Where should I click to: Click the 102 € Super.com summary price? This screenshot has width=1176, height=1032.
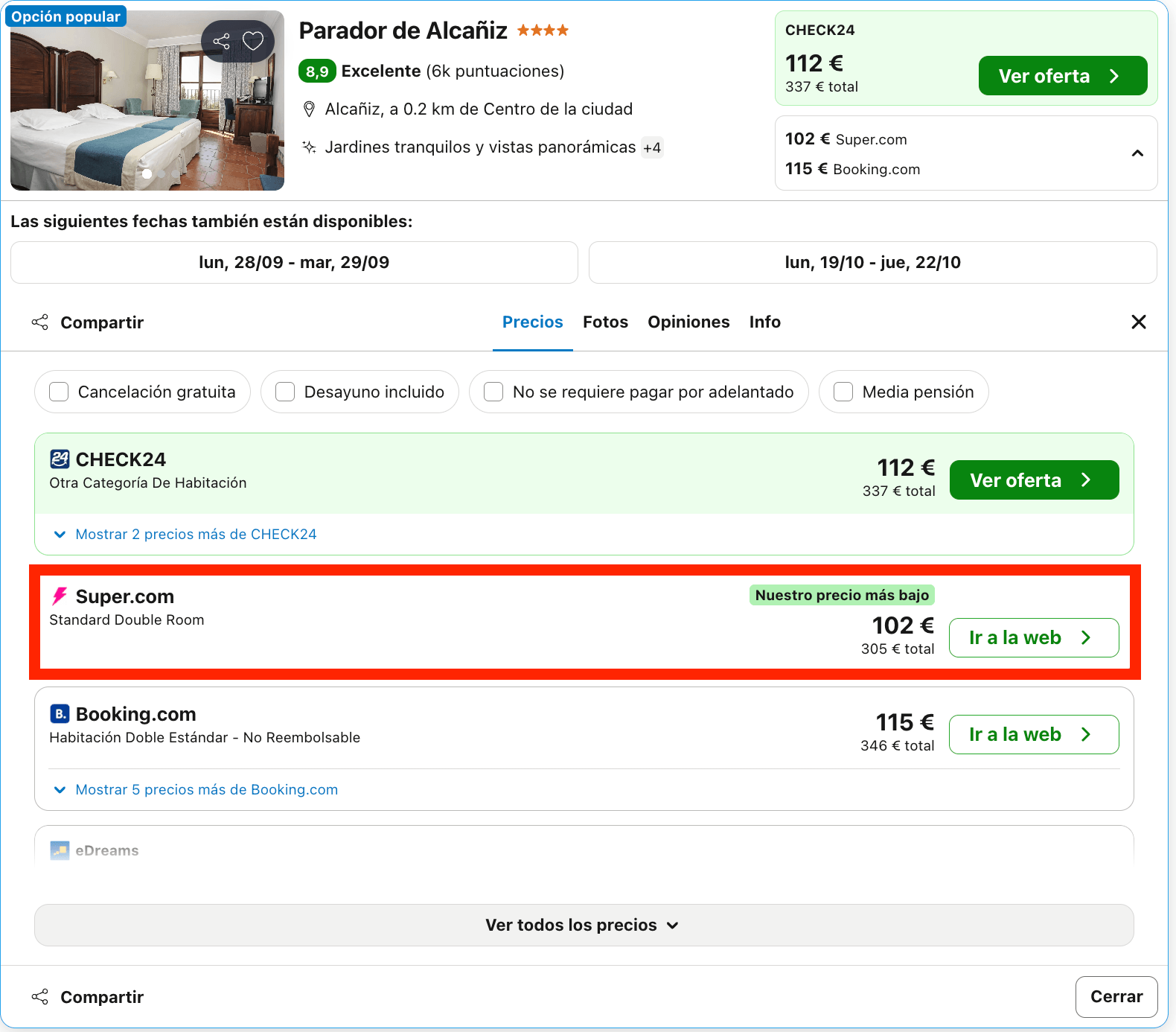846,139
